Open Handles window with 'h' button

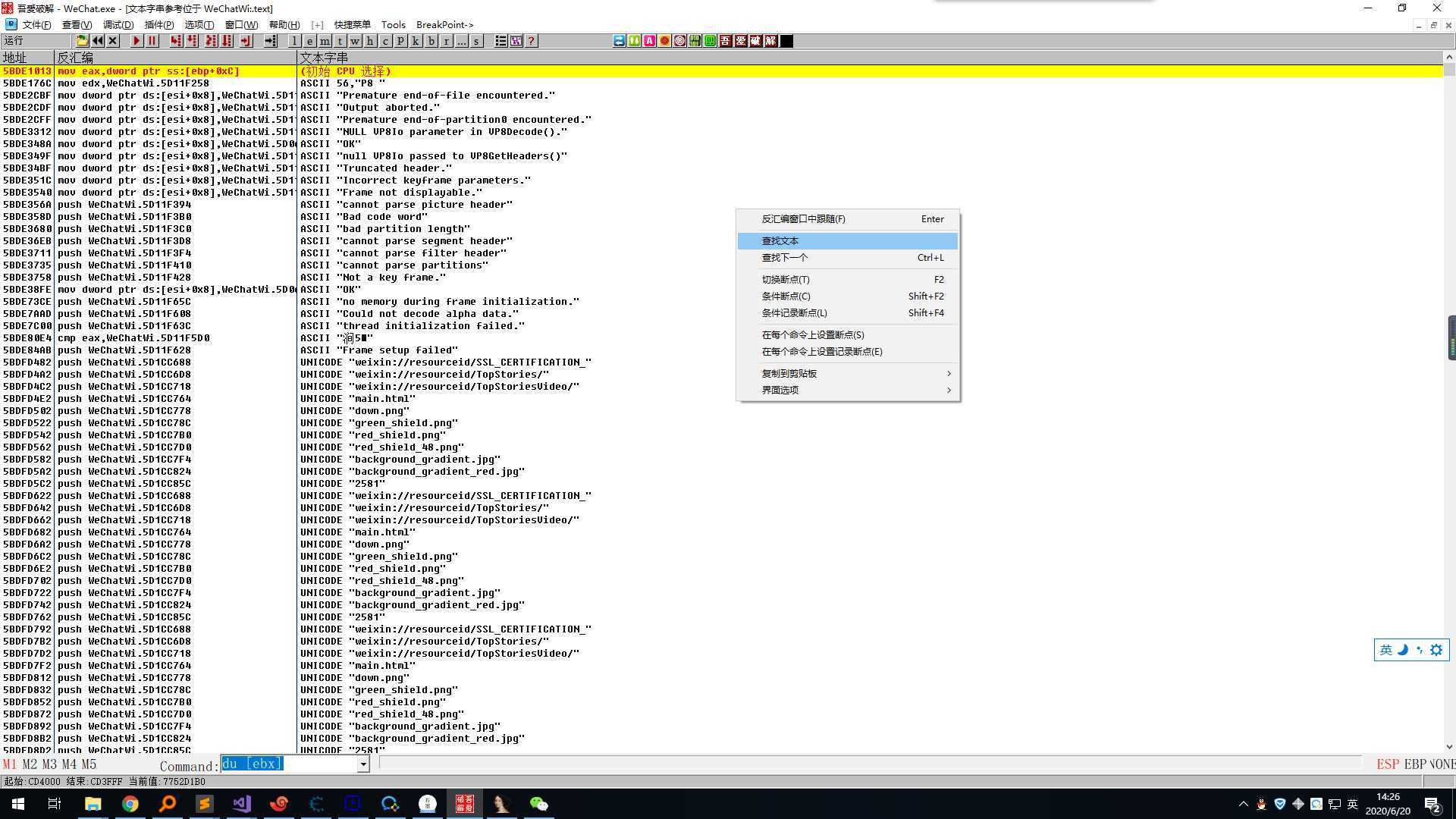click(x=370, y=41)
